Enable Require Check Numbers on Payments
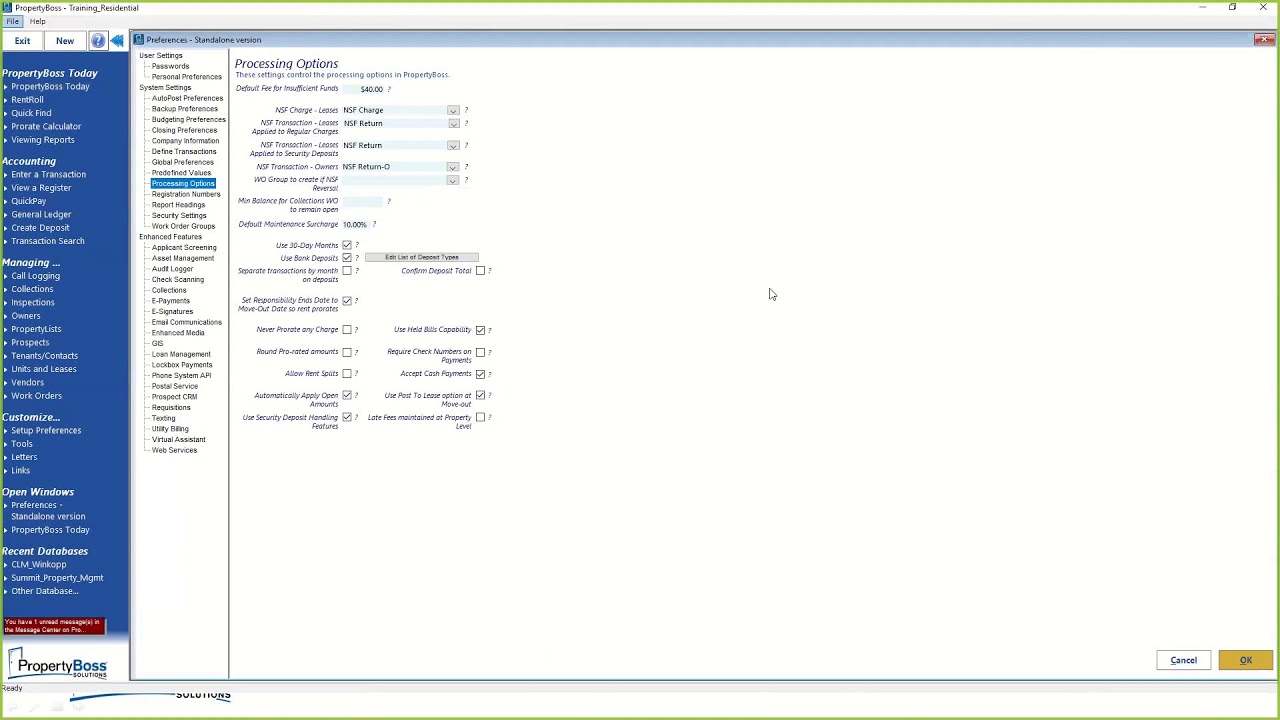Viewport: 1280px width, 720px height. tap(480, 352)
